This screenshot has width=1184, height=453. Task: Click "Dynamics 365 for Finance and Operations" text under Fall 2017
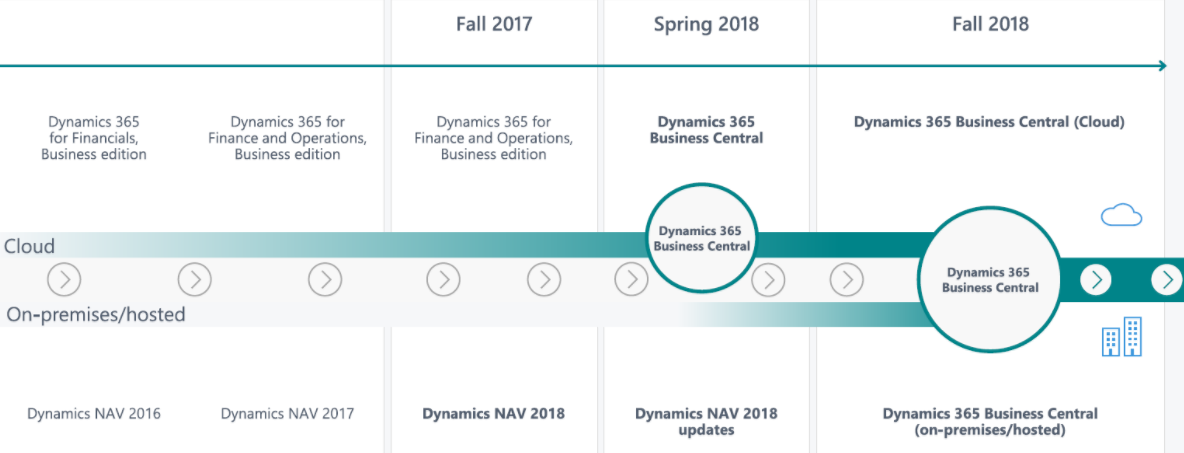pyautogui.click(x=494, y=137)
